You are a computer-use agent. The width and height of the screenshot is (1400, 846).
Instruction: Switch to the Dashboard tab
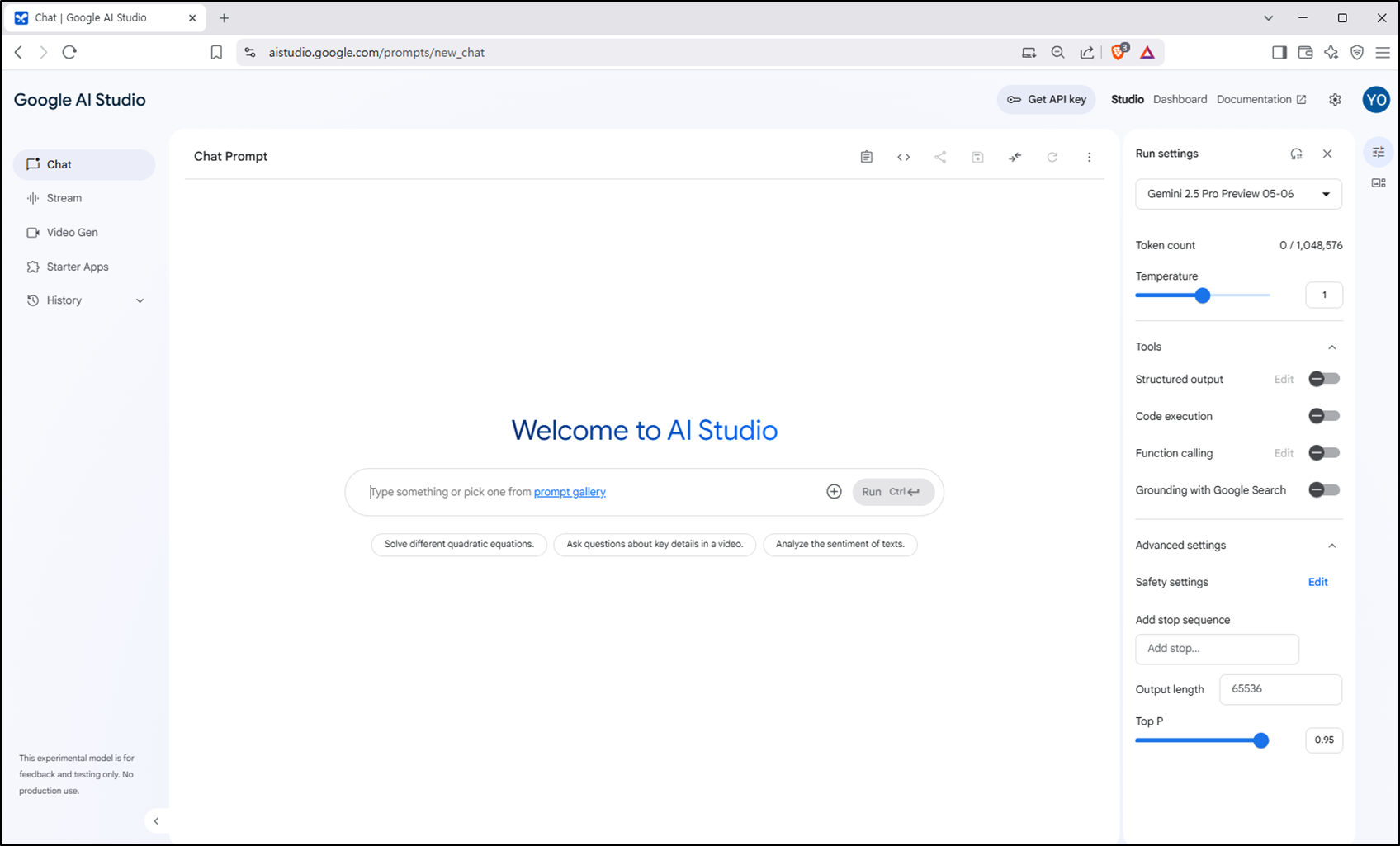(1180, 99)
